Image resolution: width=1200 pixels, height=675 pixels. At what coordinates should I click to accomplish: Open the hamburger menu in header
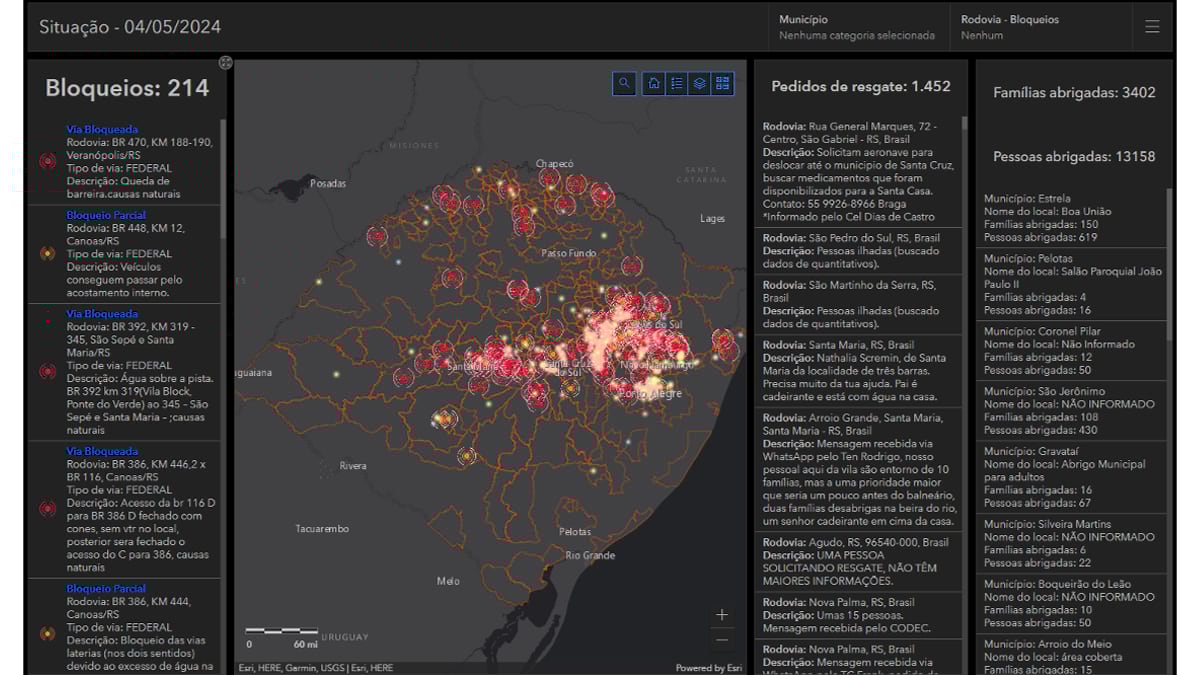1152,27
